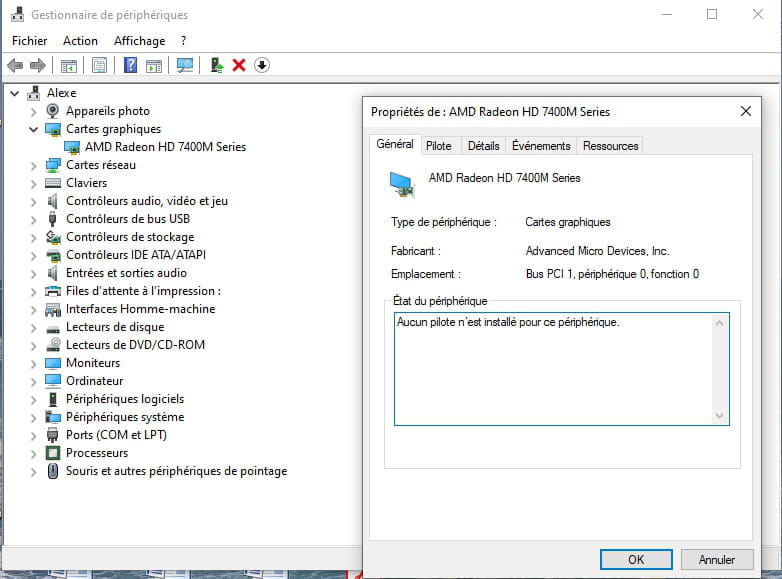This screenshot has width=782, height=579.
Task: Click the Périphériques système folder icon
Action: point(52,416)
